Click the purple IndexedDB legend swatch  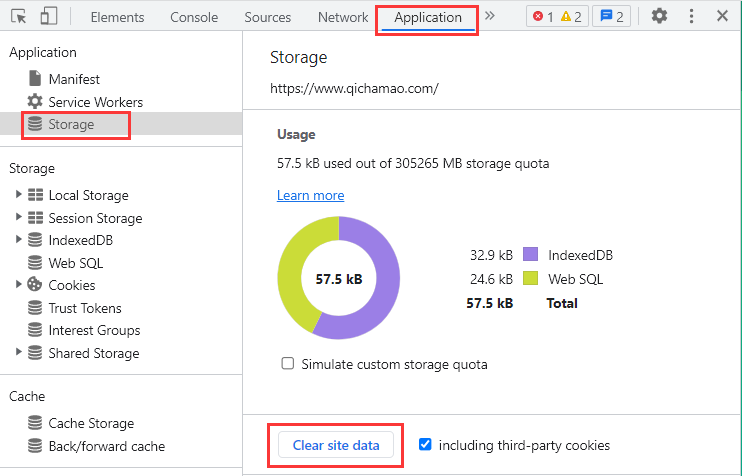530,255
